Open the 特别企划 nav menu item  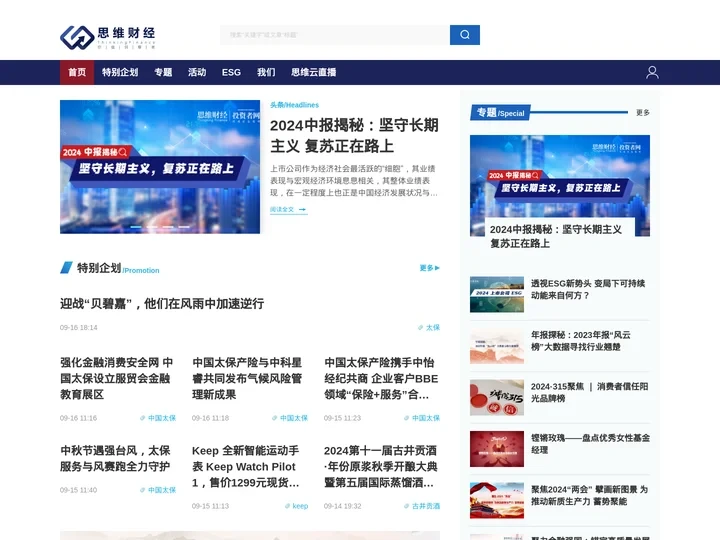[x=120, y=73]
